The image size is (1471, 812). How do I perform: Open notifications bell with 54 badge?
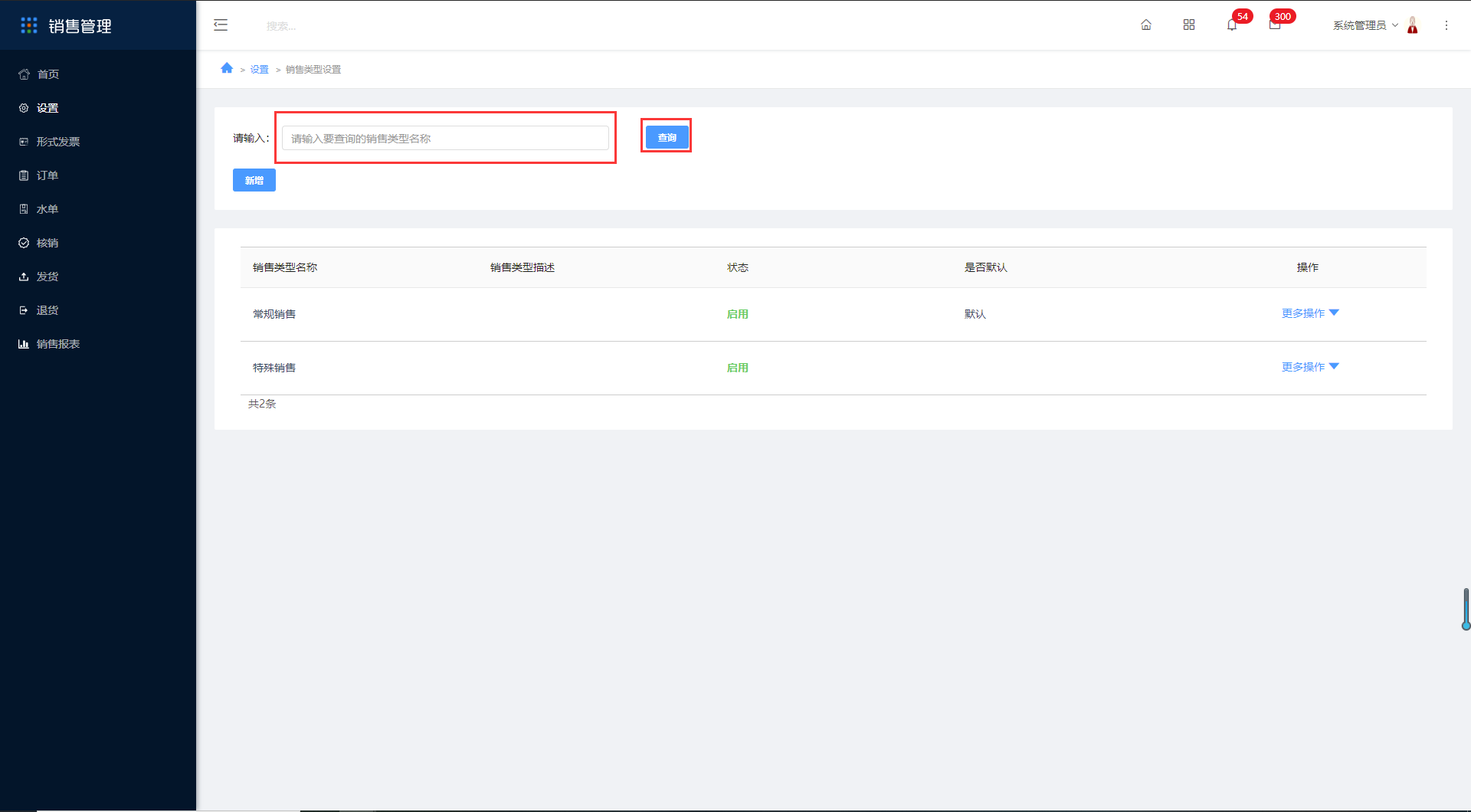click(x=1232, y=25)
